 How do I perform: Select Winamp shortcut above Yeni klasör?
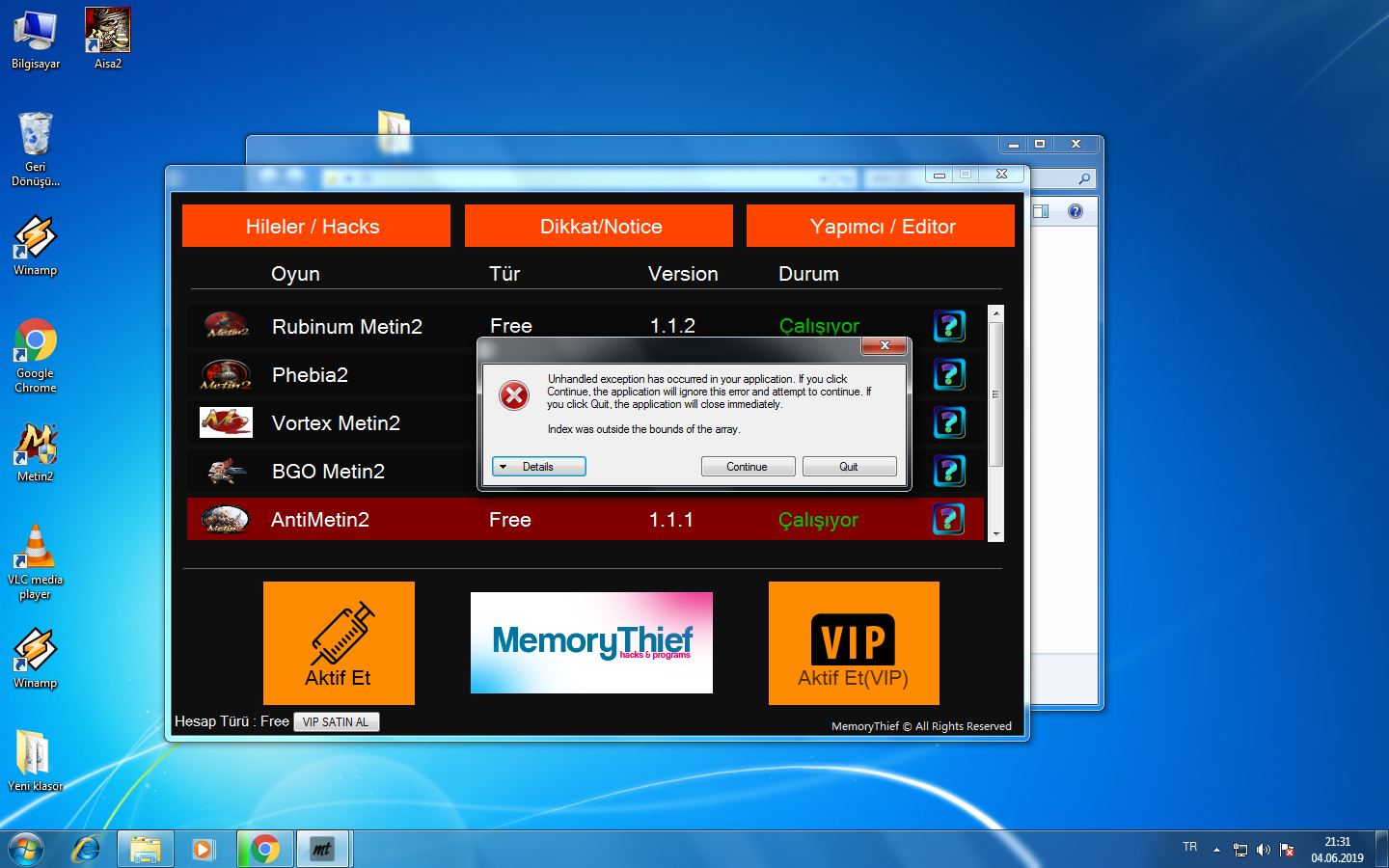point(36,659)
